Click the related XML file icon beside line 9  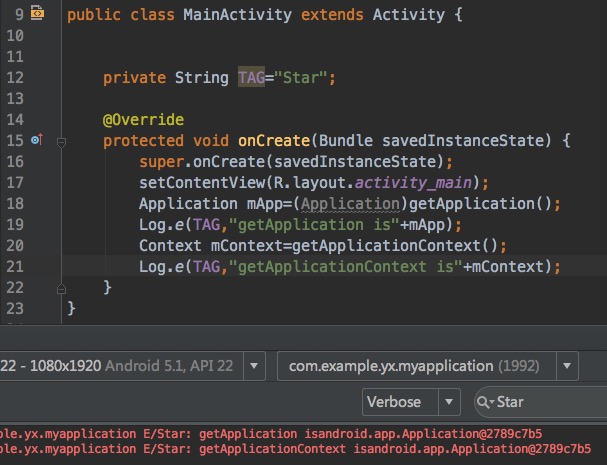coord(38,14)
